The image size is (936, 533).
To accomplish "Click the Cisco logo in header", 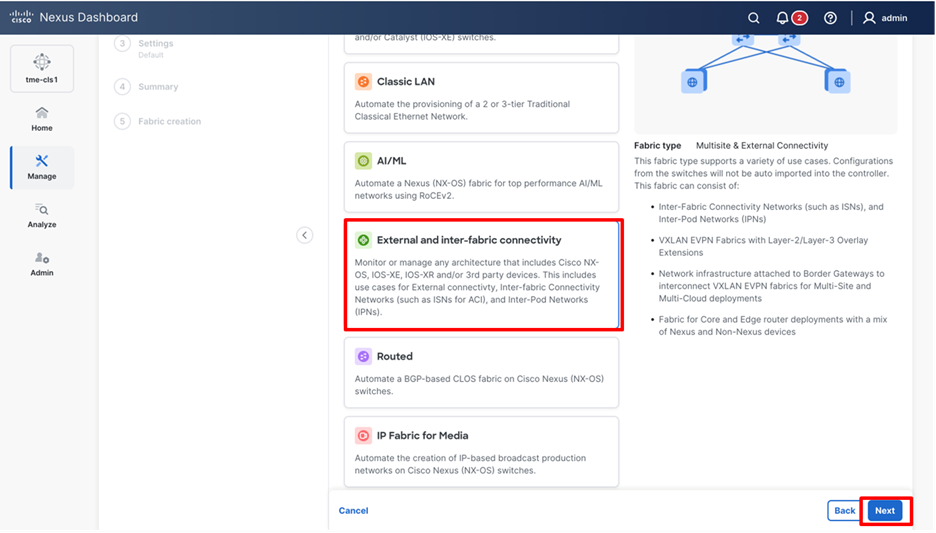I will click(x=21, y=17).
